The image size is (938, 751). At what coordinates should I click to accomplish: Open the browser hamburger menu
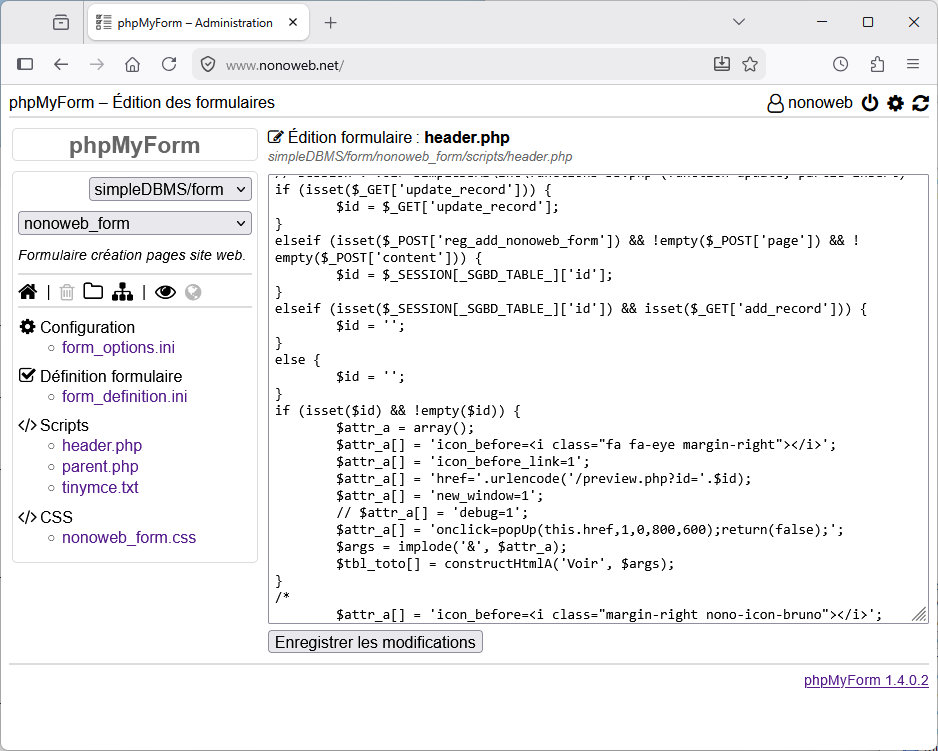913,64
